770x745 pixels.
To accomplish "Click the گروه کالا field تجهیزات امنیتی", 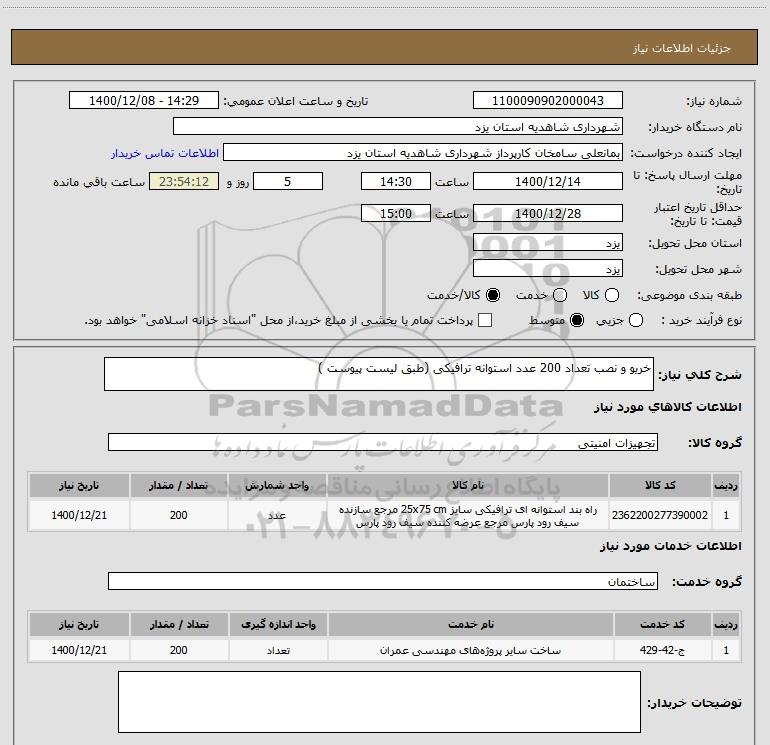I will click(x=383, y=442).
